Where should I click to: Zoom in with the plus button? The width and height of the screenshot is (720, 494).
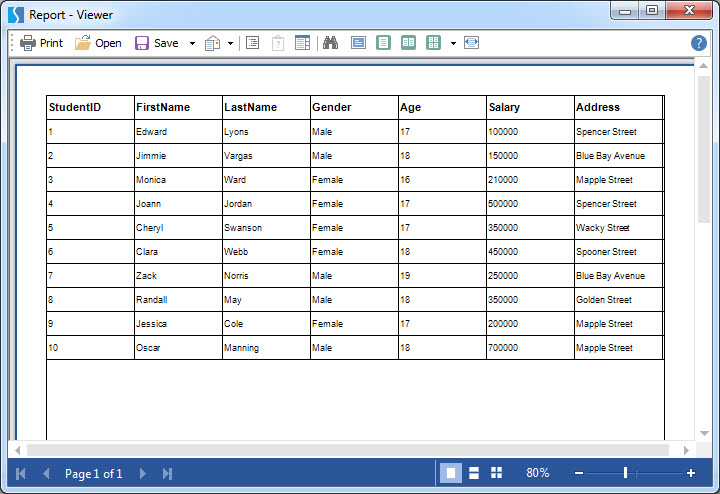tap(691, 473)
